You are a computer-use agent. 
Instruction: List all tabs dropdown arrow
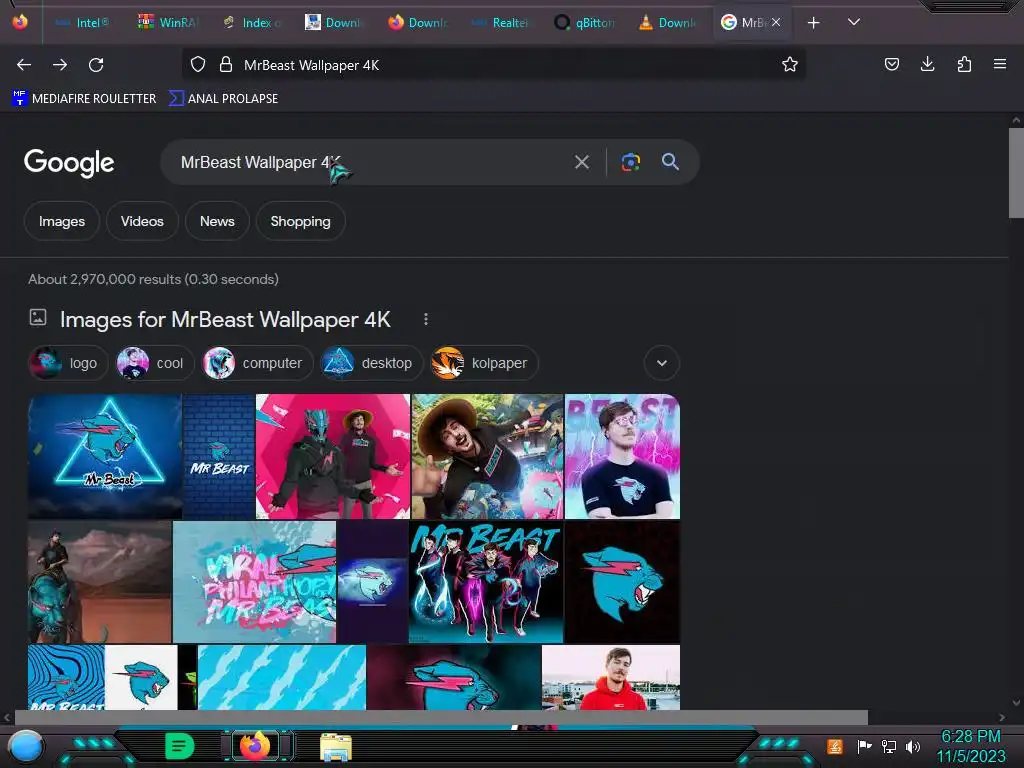pos(854,22)
